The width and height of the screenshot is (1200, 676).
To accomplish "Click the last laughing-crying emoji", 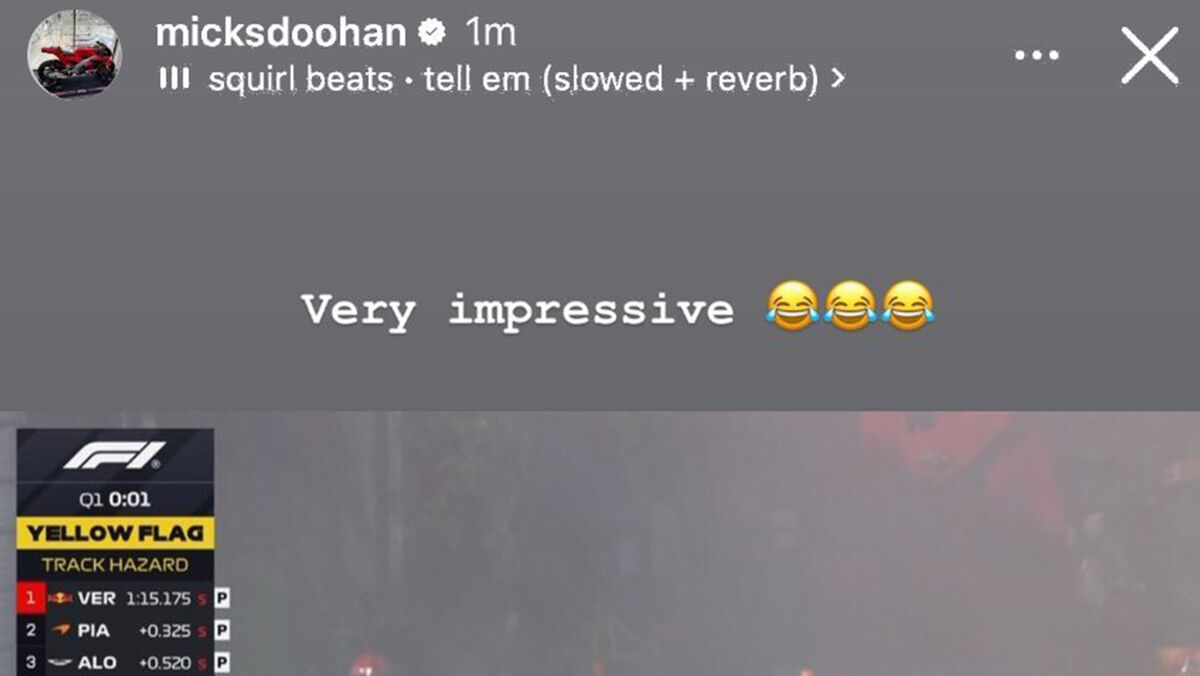I will coord(908,306).
